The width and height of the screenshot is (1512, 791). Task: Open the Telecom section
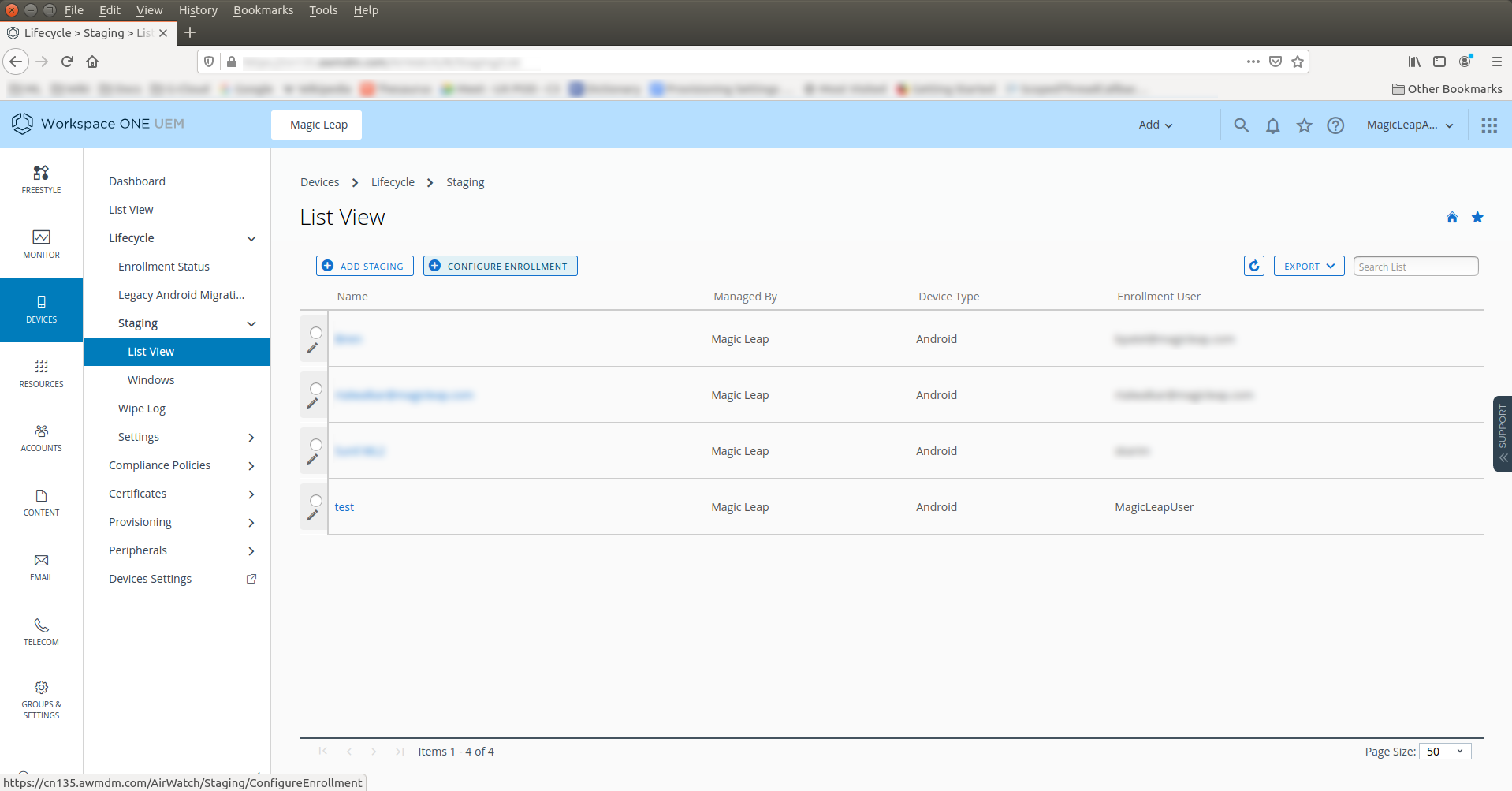pos(41,632)
